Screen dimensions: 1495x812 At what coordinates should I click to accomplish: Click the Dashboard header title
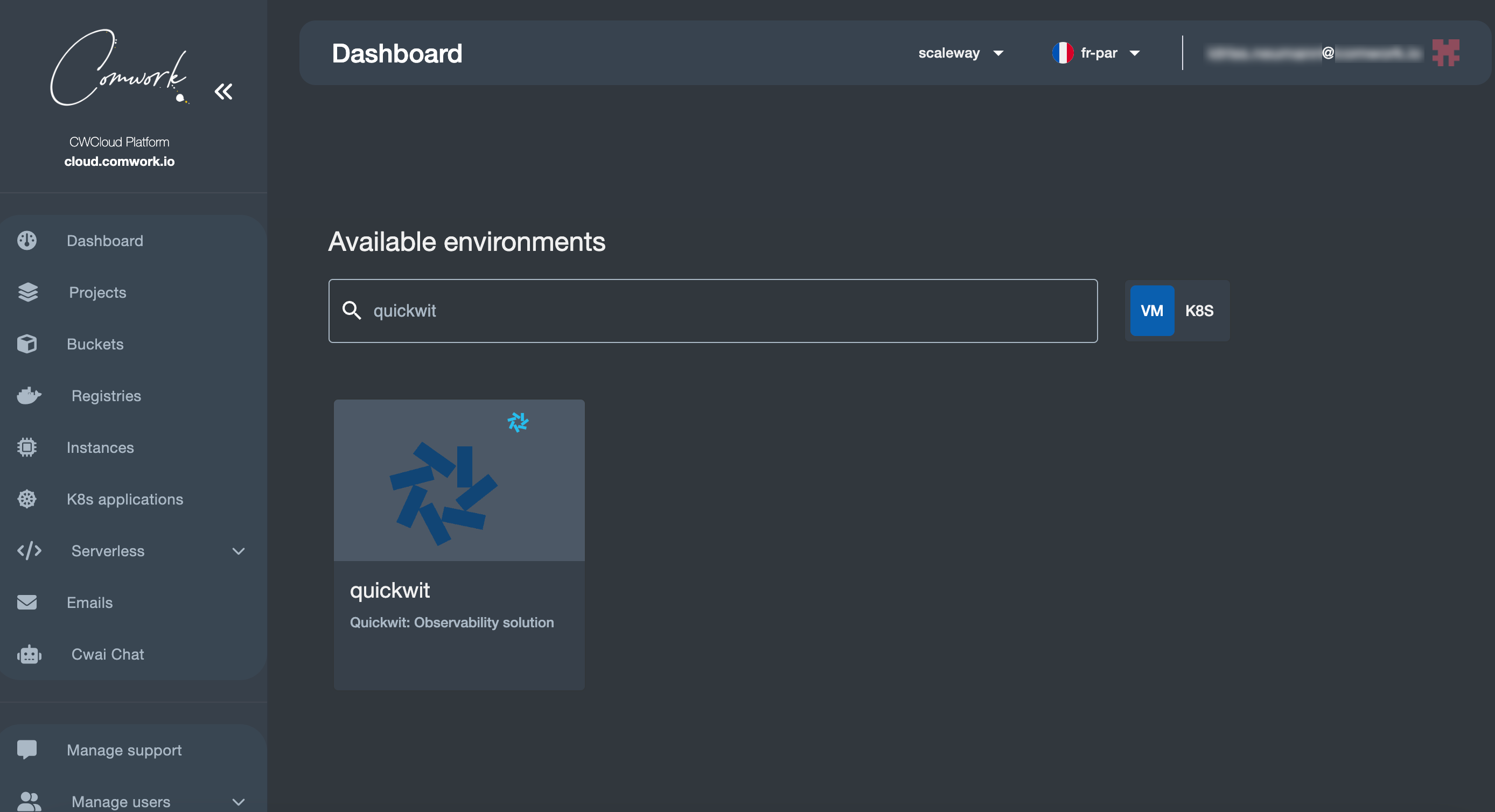coord(397,53)
